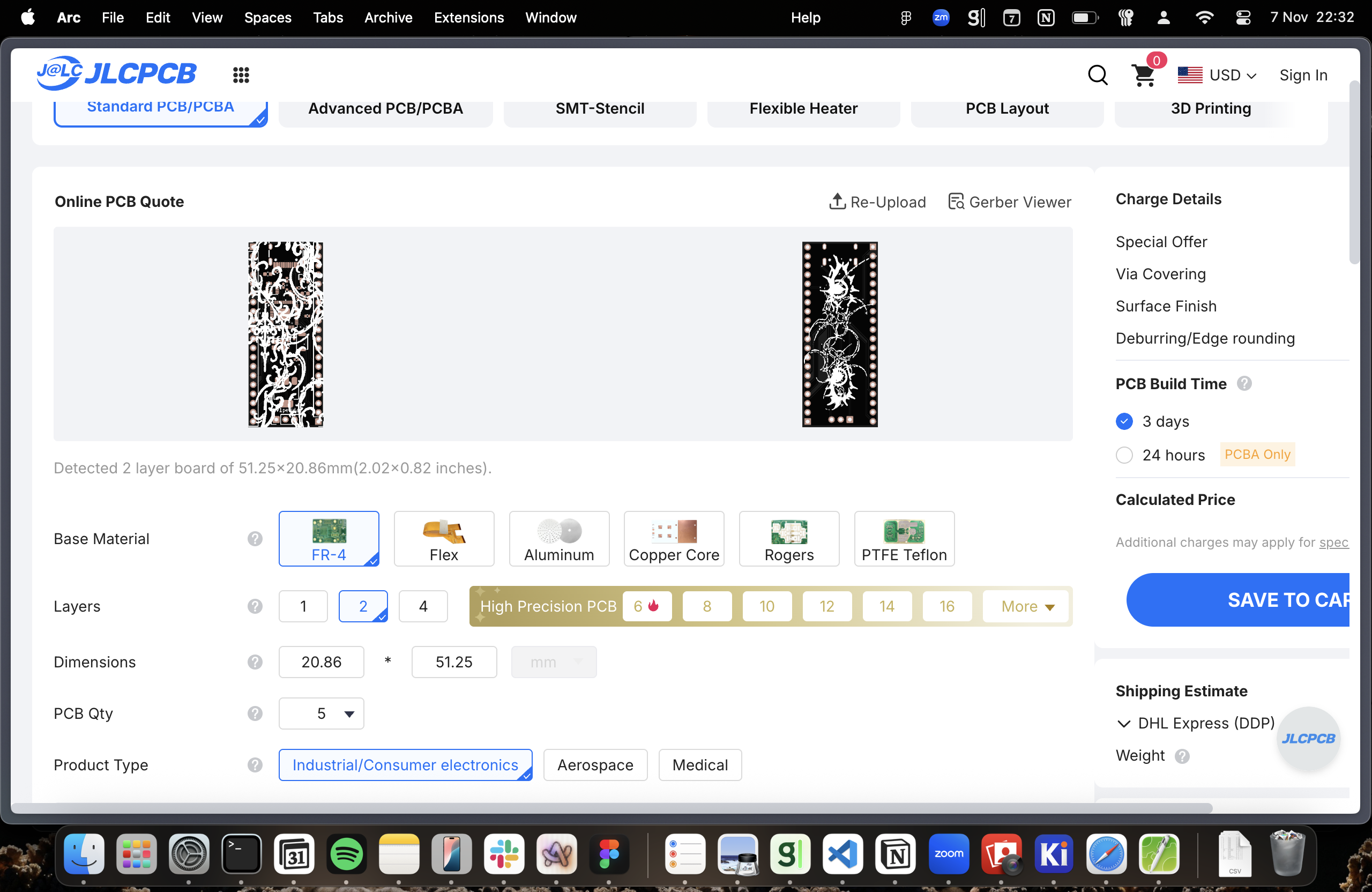Select Aerospace as product type

595,764
